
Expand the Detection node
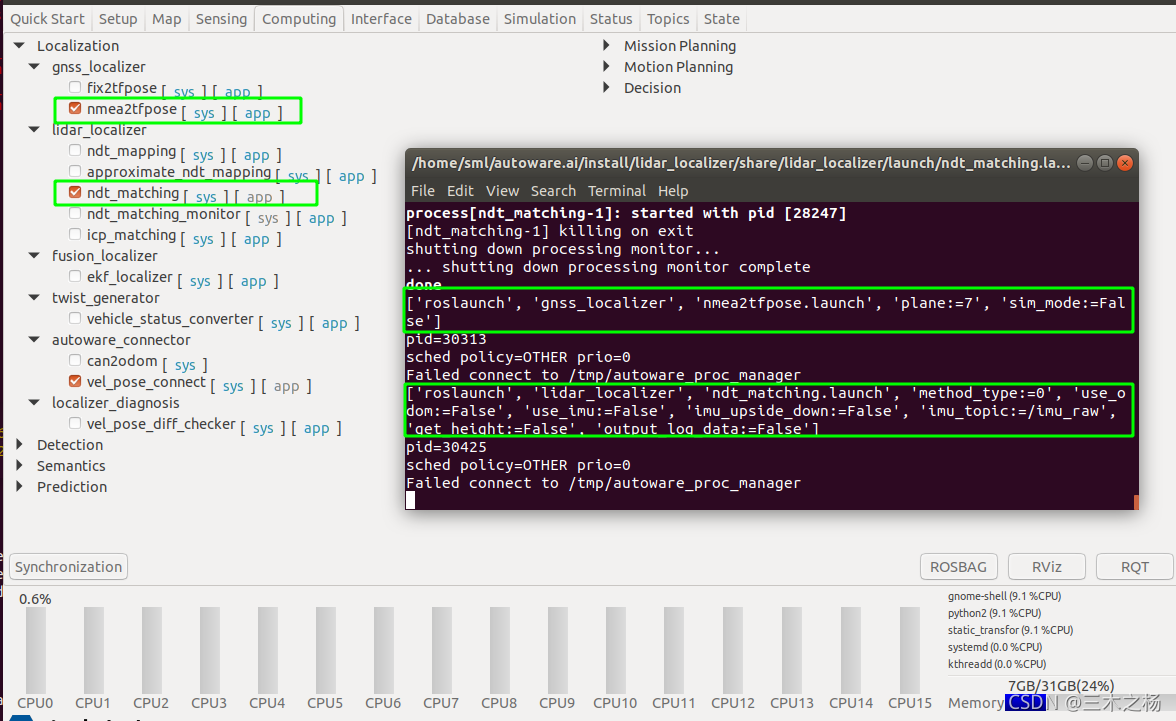tap(20, 445)
